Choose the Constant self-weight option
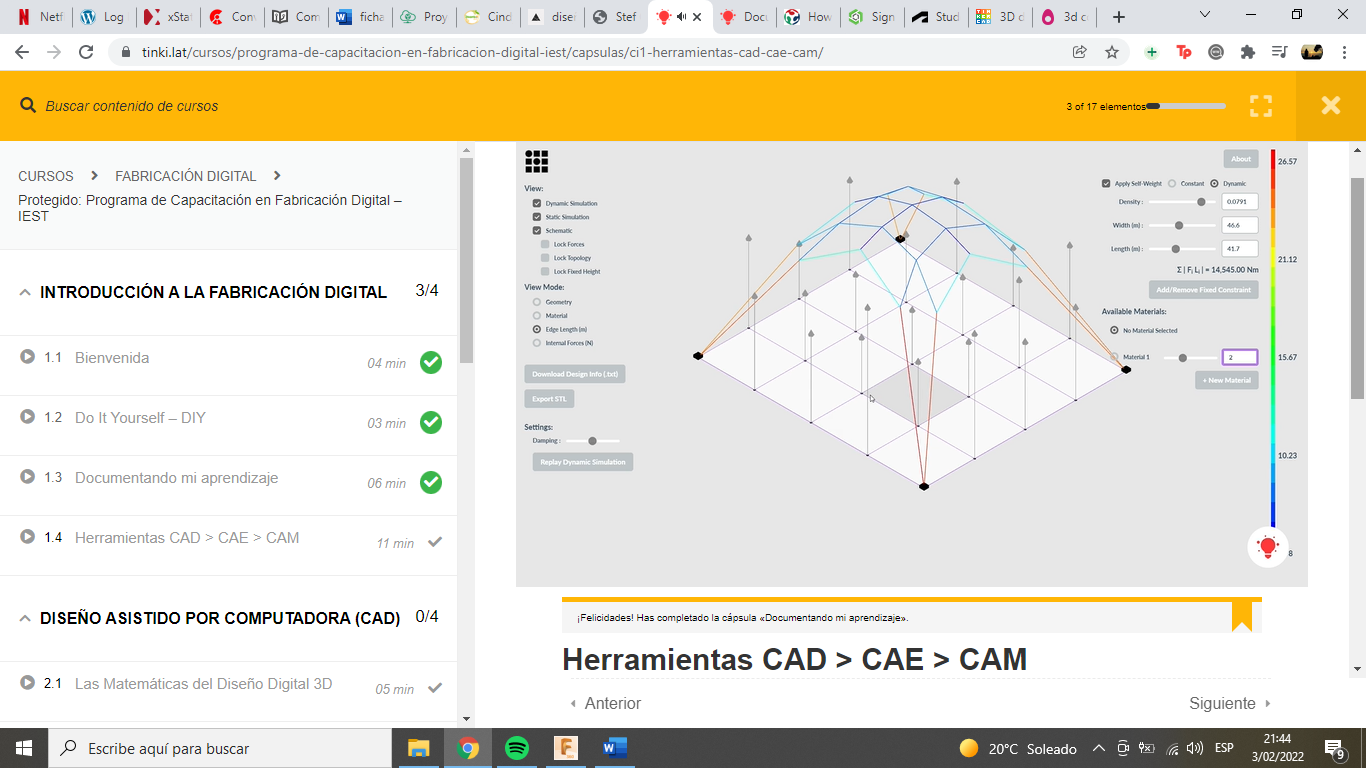 [1172, 184]
